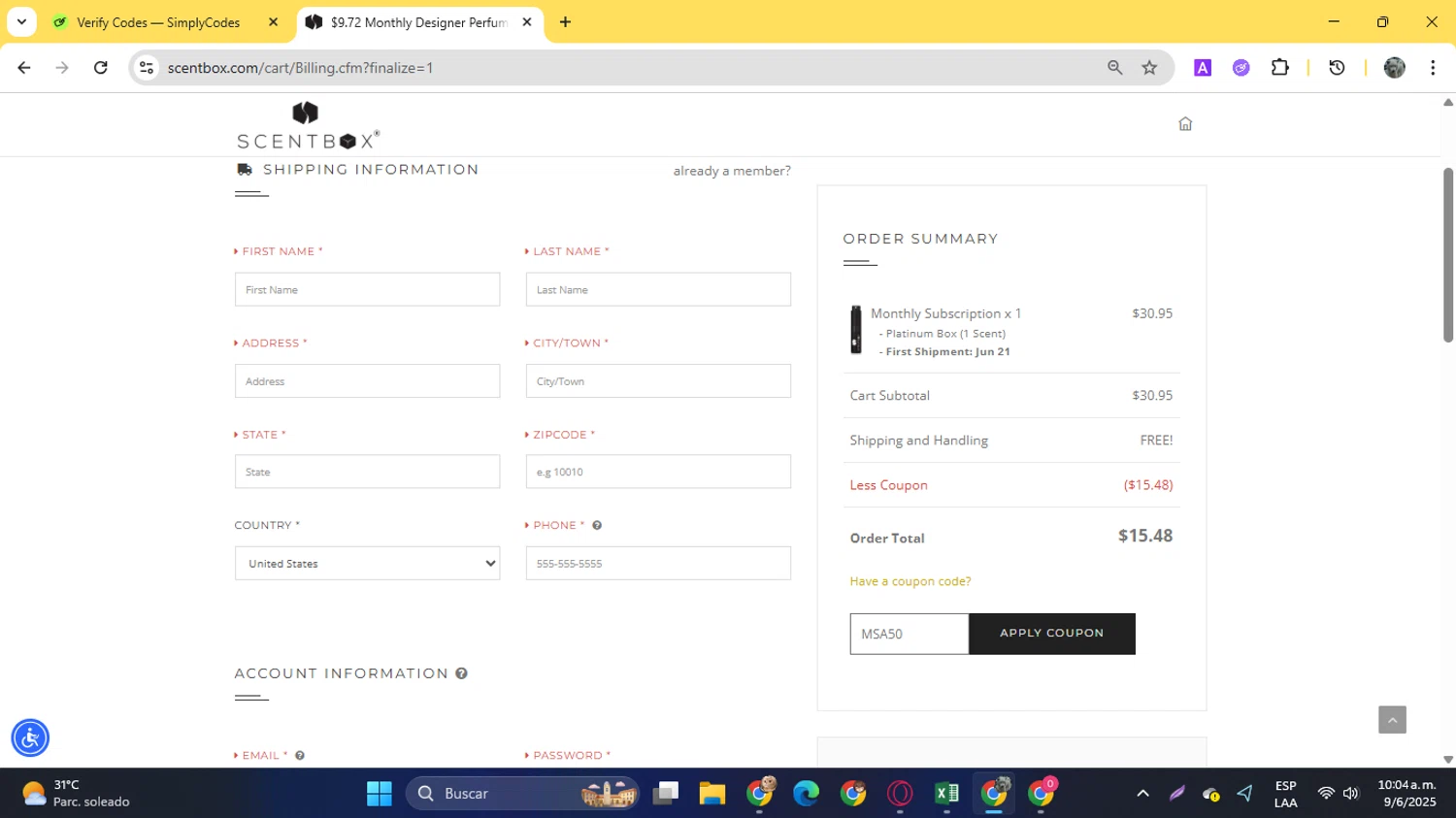Screen dimensions: 1456x818
Task: Click the browser forward arrow
Action: (x=62, y=68)
